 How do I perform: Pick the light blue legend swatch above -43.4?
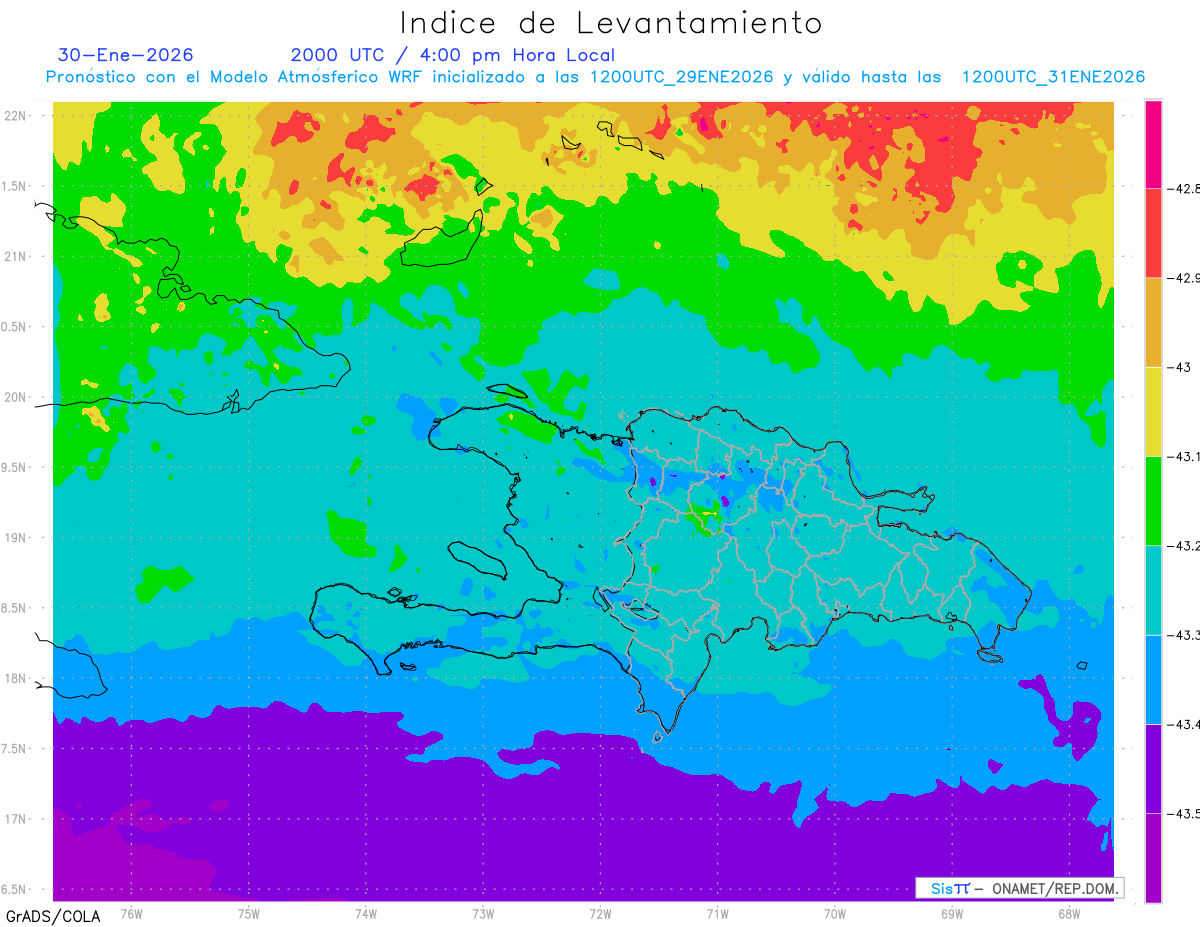click(x=1153, y=679)
